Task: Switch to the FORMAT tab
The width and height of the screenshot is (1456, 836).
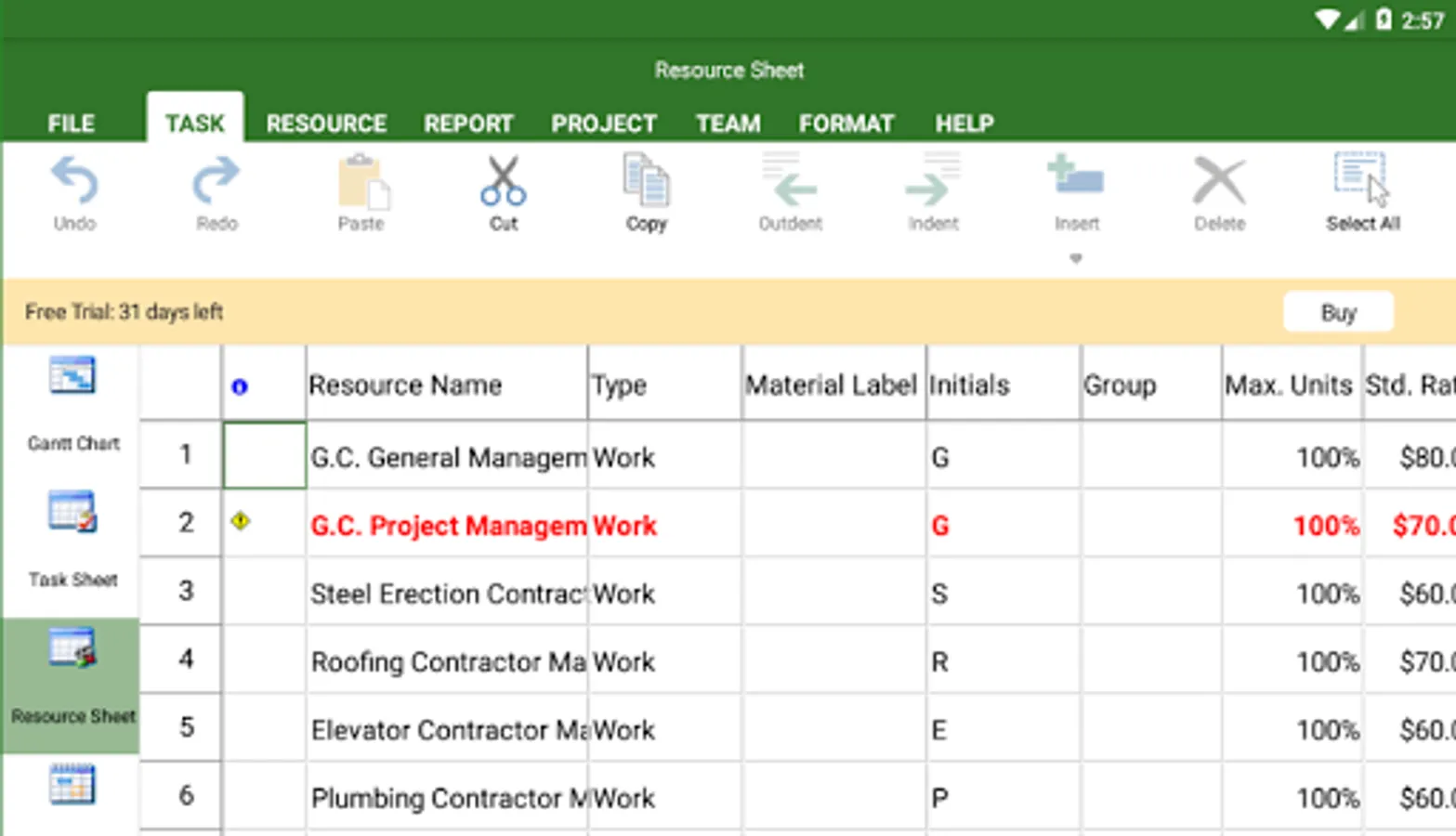Action: pyautogui.click(x=846, y=124)
